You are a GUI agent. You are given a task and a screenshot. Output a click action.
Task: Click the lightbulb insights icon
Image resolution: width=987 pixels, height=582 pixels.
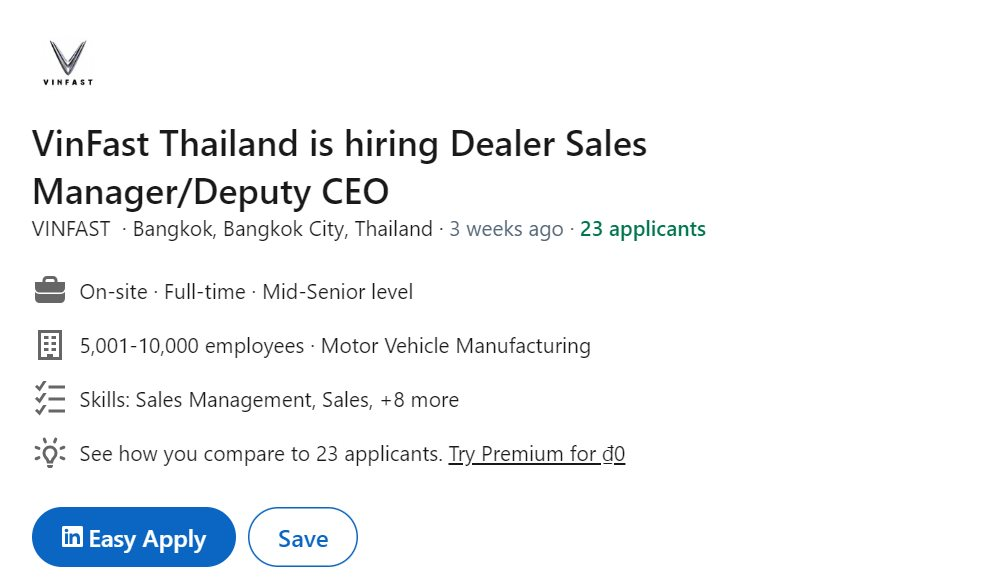49,453
